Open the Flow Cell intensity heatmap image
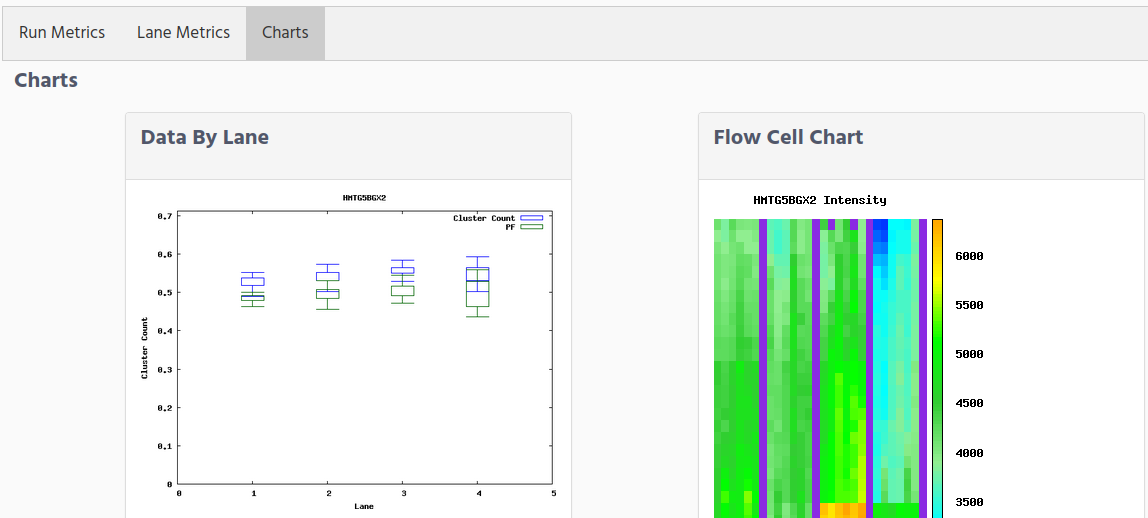 click(x=849, y=355)
